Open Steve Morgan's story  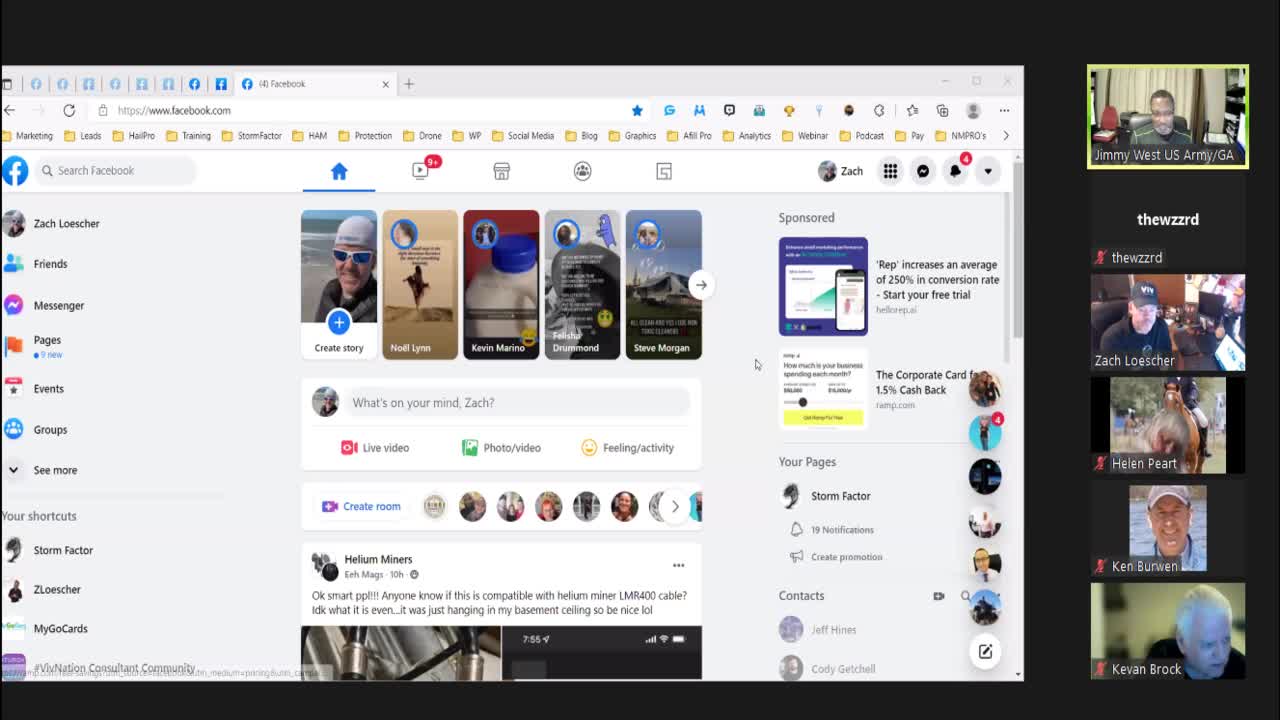click(663, 284)
